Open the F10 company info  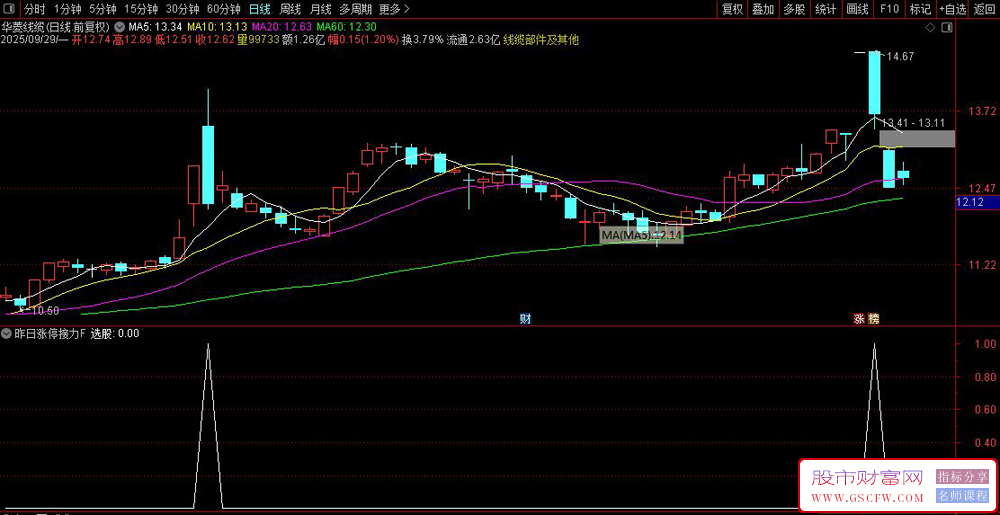coord(889,9)
